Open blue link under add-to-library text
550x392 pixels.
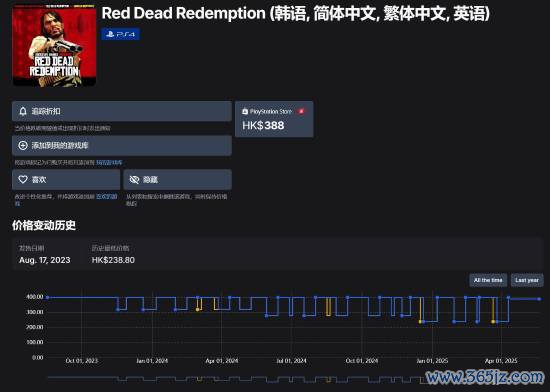point(109,163)
